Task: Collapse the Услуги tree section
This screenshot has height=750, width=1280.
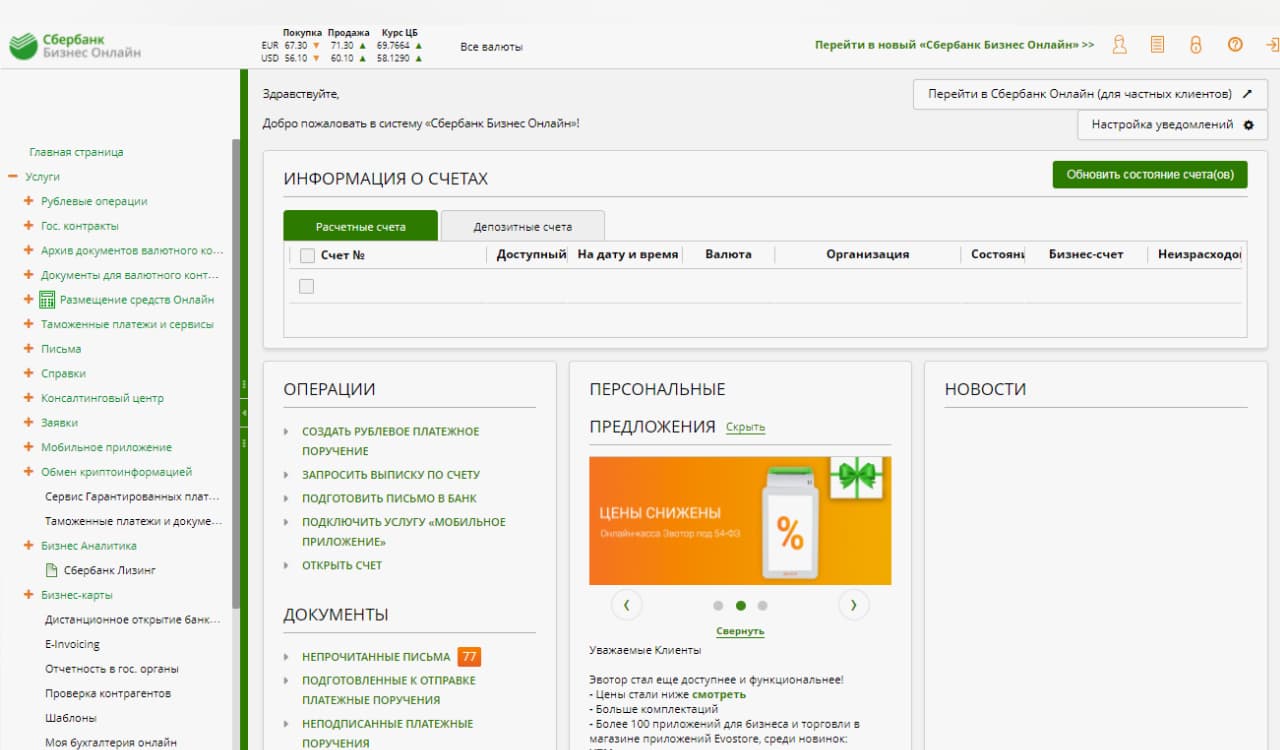Action: coord(13,177)
